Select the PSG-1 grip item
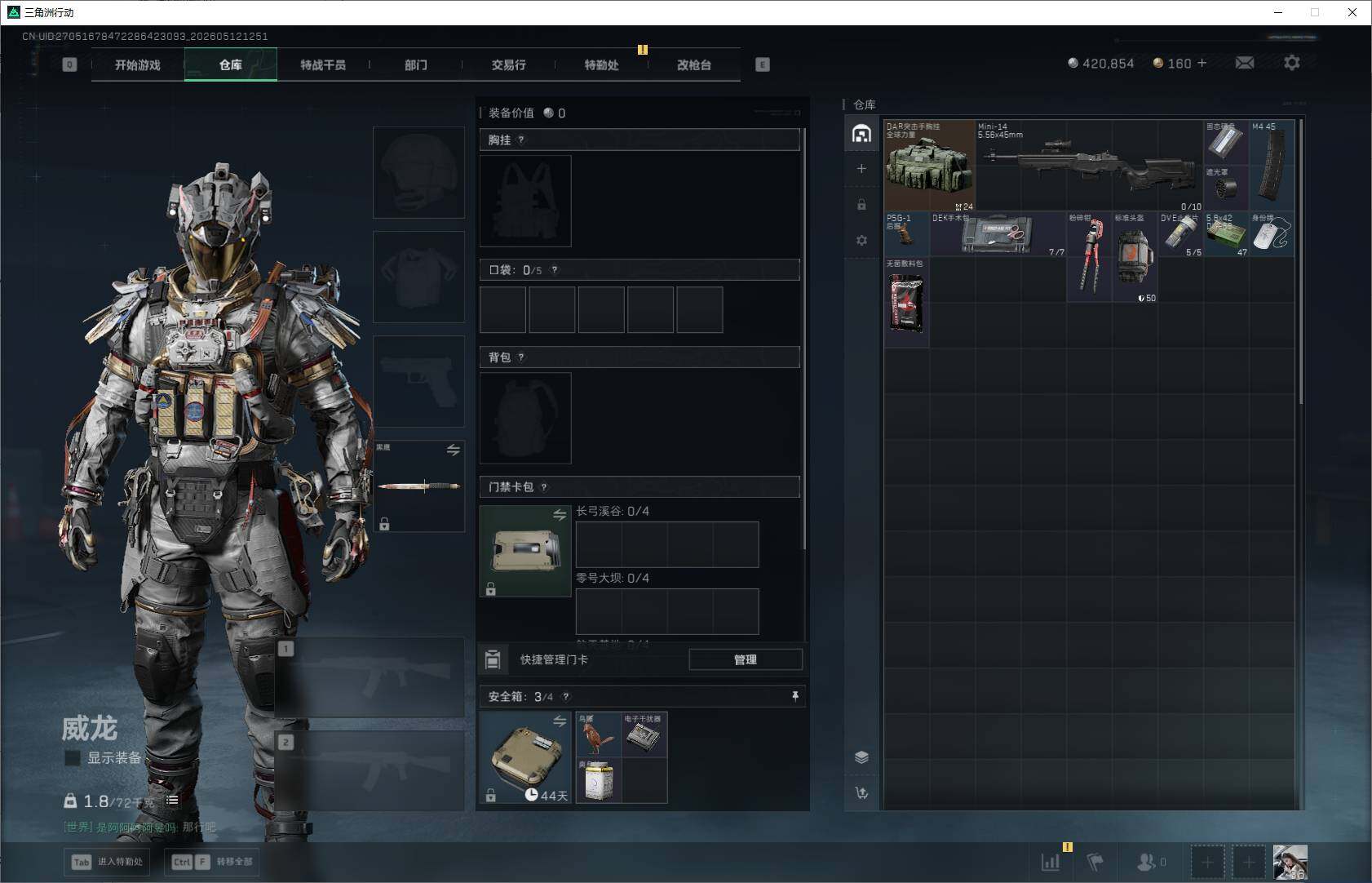The height and width of the screenshot is (883, 1372). (x=907, y=234)
